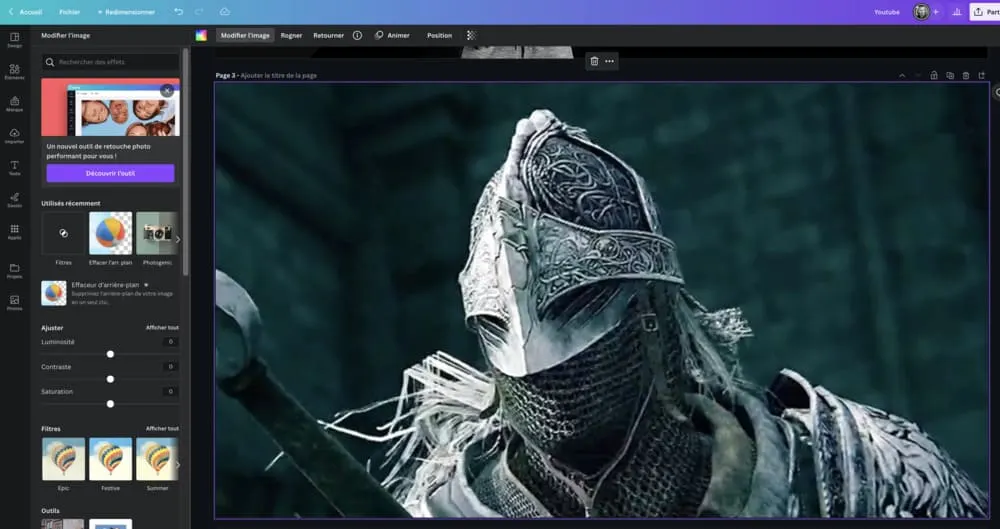
Task: Click the undo arrow icon
Action: click(179, 12)
